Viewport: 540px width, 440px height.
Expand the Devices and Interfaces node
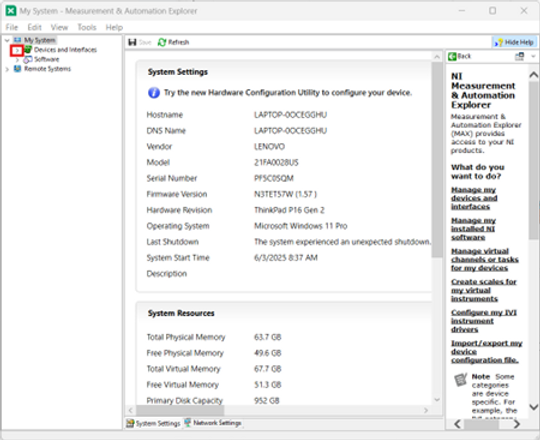click(x=17, y=50)
